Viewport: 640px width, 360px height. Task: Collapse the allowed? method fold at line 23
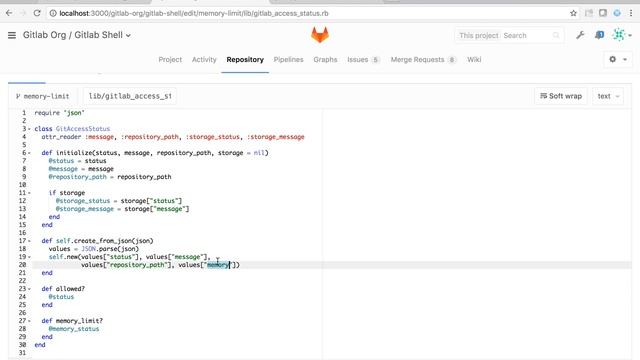(29, 289)
